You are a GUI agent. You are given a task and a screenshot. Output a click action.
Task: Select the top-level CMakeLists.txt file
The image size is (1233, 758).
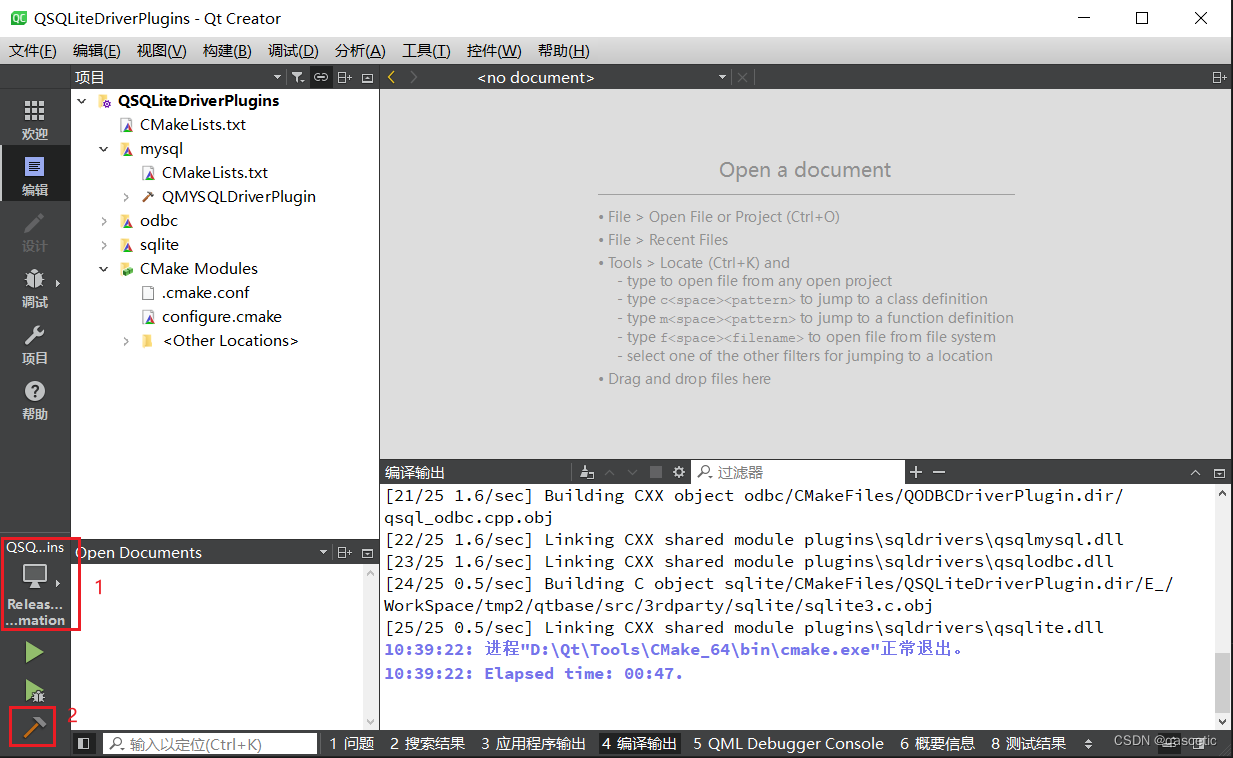tap(192, 125)
